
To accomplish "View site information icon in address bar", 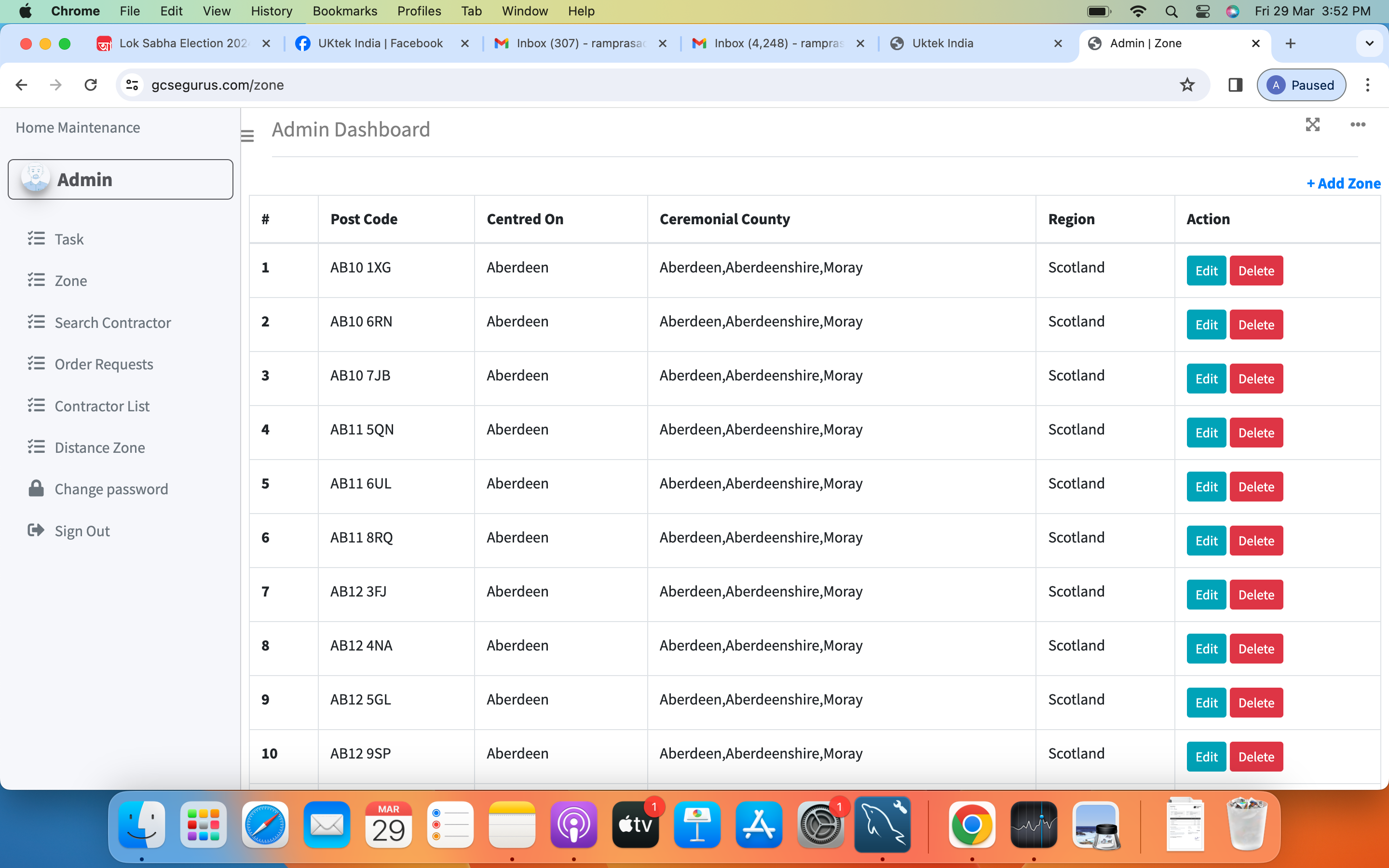I will [x=132, y=85].
